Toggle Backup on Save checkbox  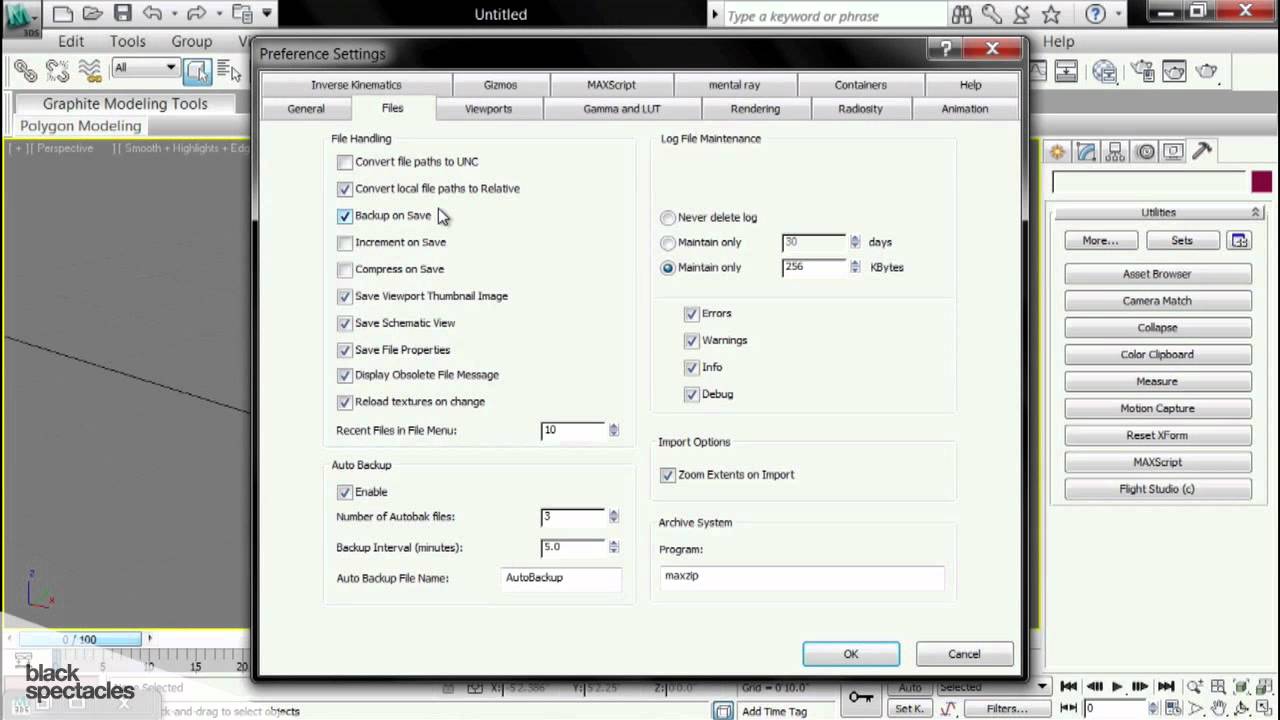[345, 216]
